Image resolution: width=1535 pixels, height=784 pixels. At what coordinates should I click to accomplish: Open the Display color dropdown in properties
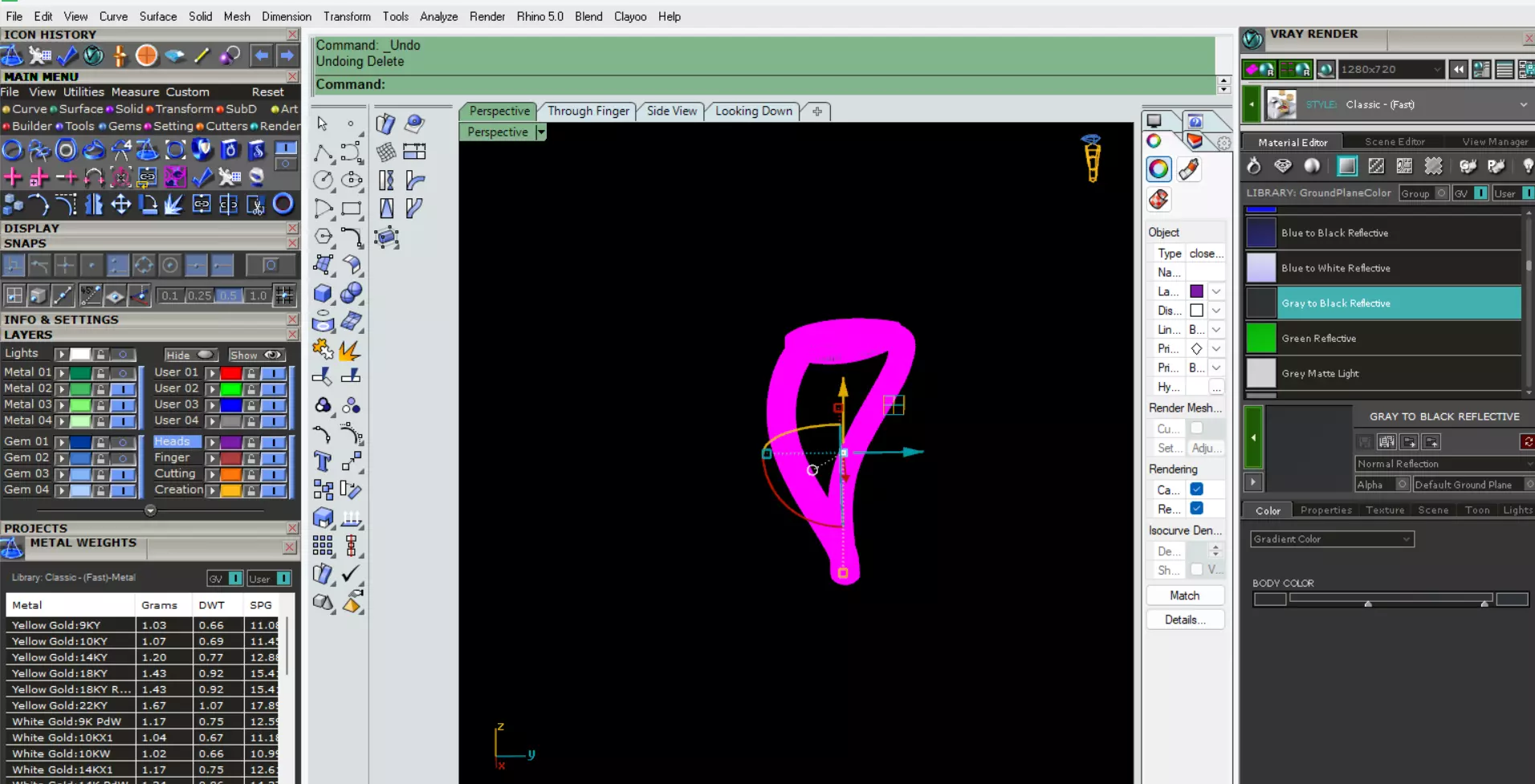click(x=1216, y=311)
